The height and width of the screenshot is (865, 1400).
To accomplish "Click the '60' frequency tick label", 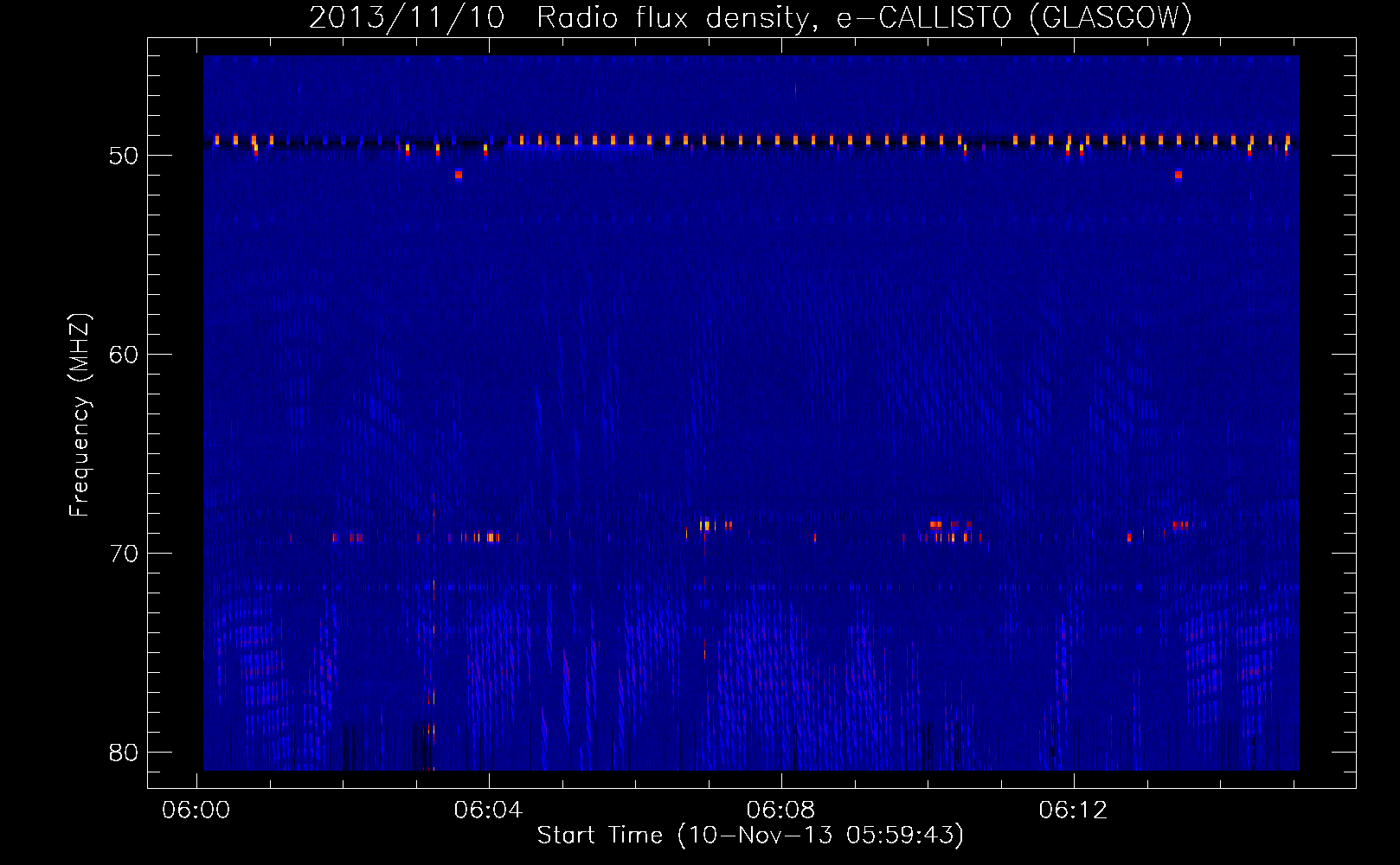I will [124, 355].
